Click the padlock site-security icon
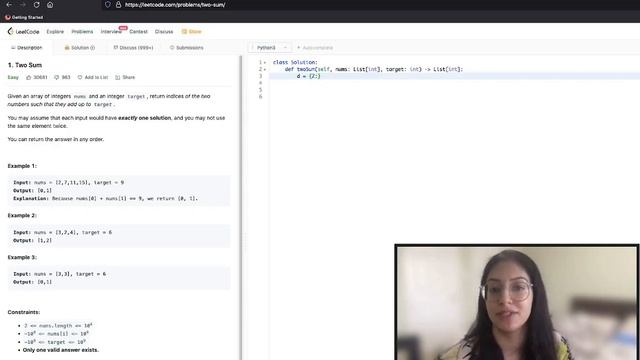Image resolution: width=640 pixels, height=360 pixels. click(118, 5)
